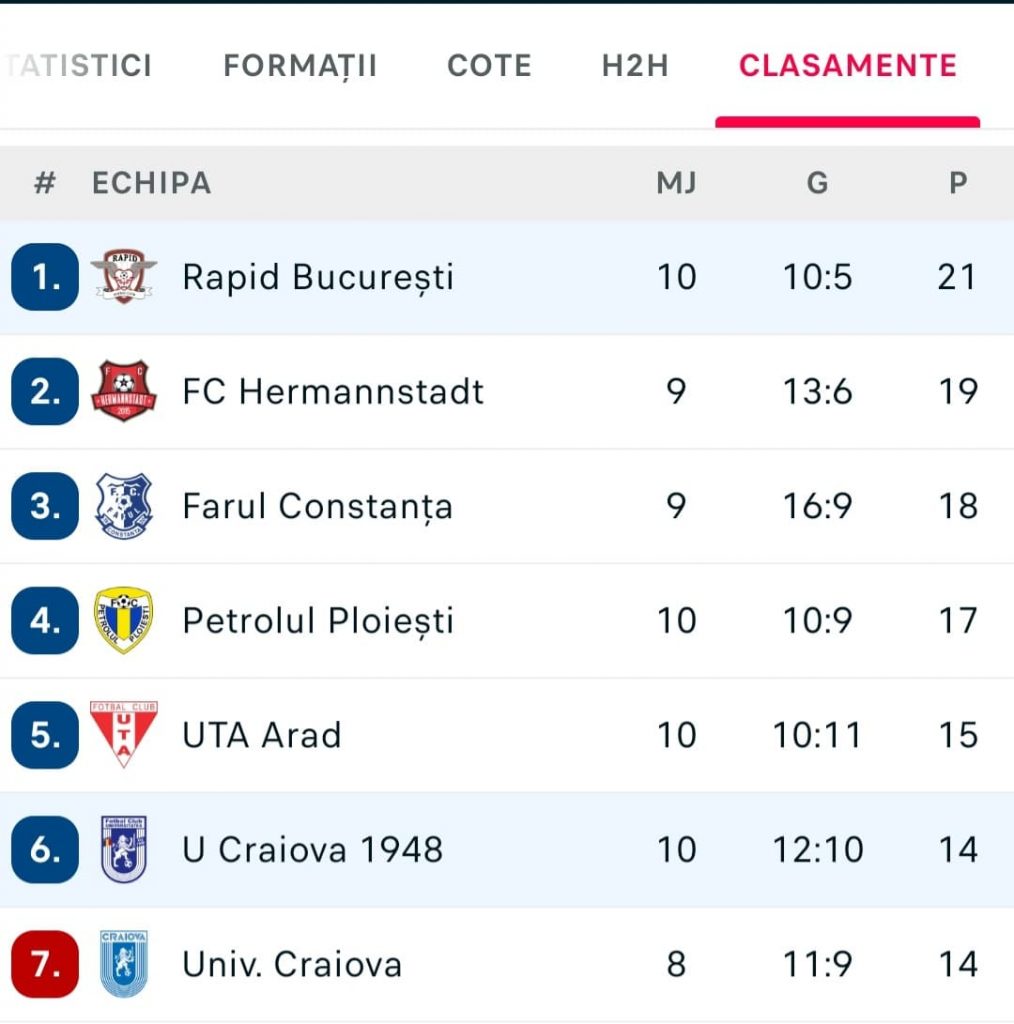This screenshot has height=1024, width=1014.
Task: Click the ECHIPA column header
Action: click(x=152, y=183)
